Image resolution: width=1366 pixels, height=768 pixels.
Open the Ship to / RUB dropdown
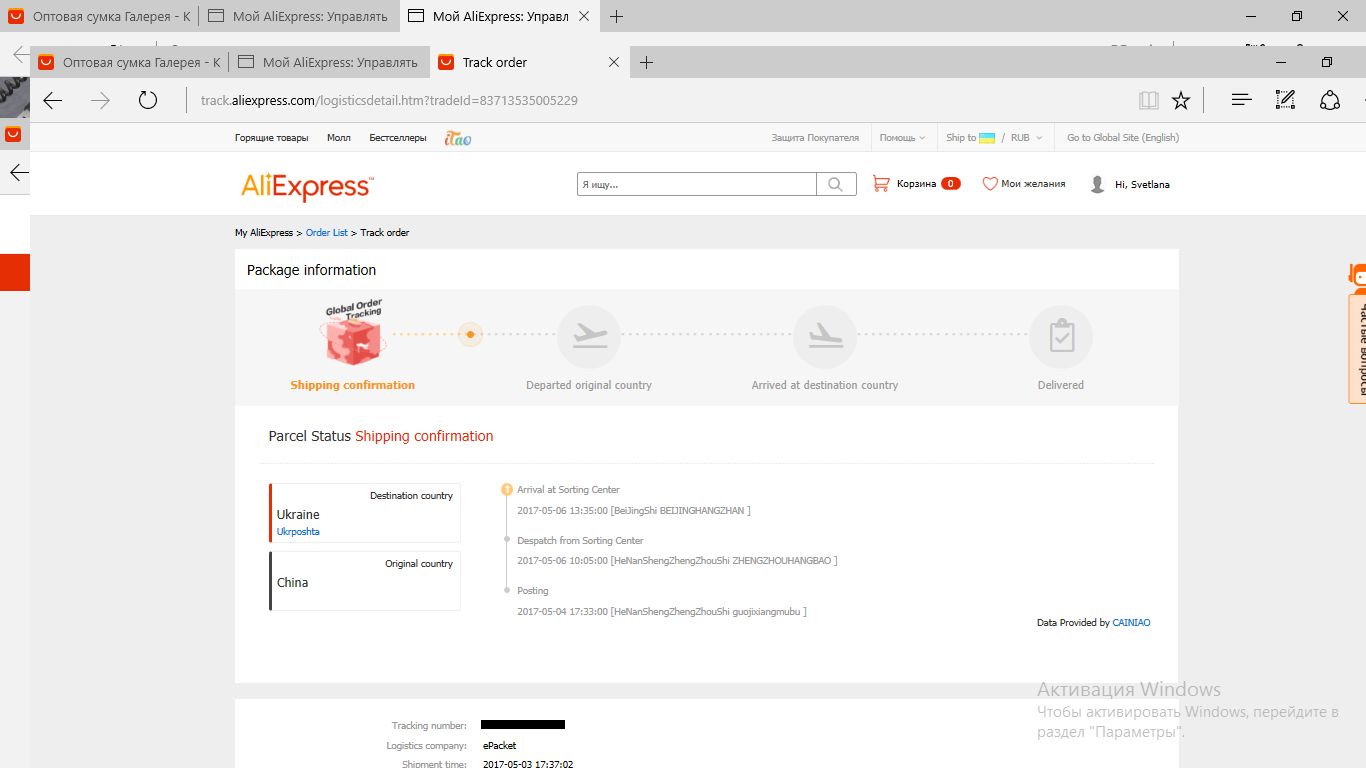(x=994, y=138)
